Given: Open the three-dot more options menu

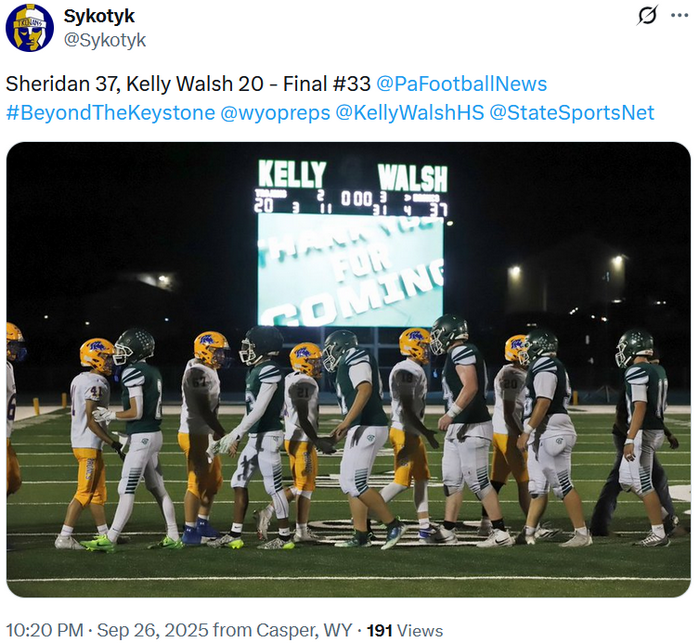Looking at the screenshot, I should (x=682, y=16).
